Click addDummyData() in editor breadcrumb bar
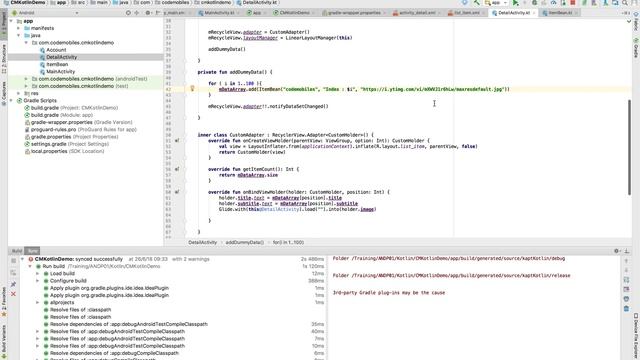The width and height of the screenshot is (640, 360). (x=244, y=242)
